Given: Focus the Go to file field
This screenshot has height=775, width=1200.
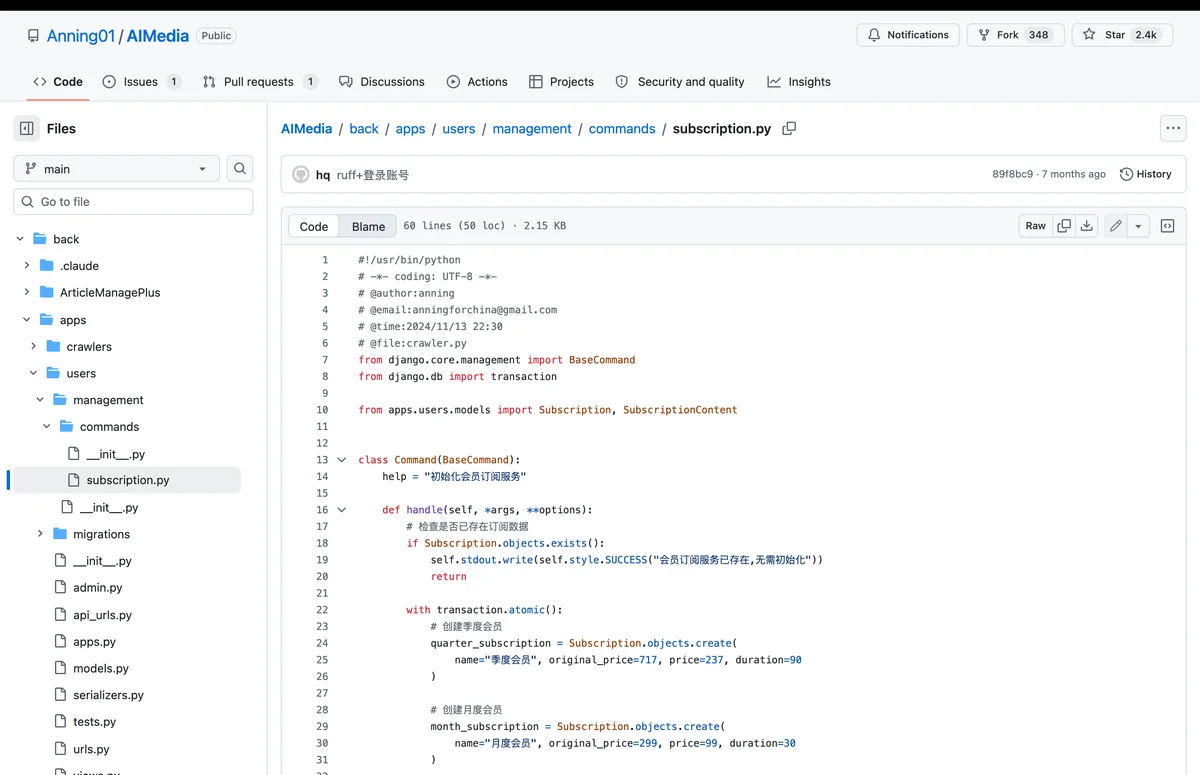Looking at the screenshot, I should tap(133, 201).
